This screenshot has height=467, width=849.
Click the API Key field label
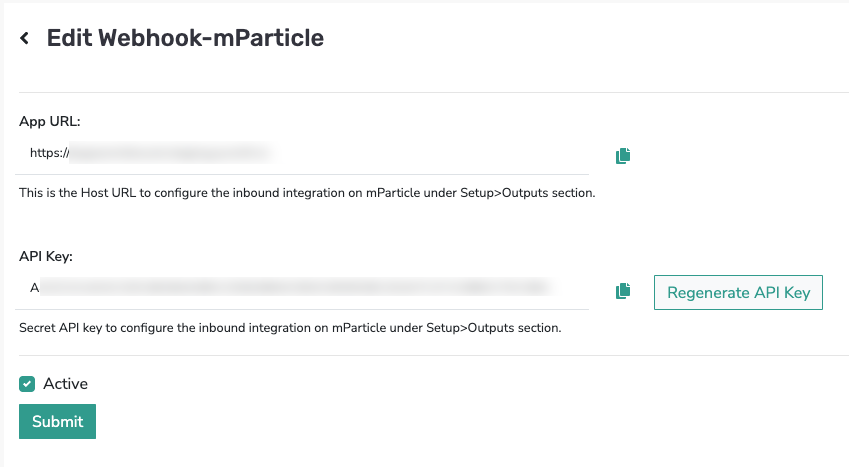click(x=46, y=256)
